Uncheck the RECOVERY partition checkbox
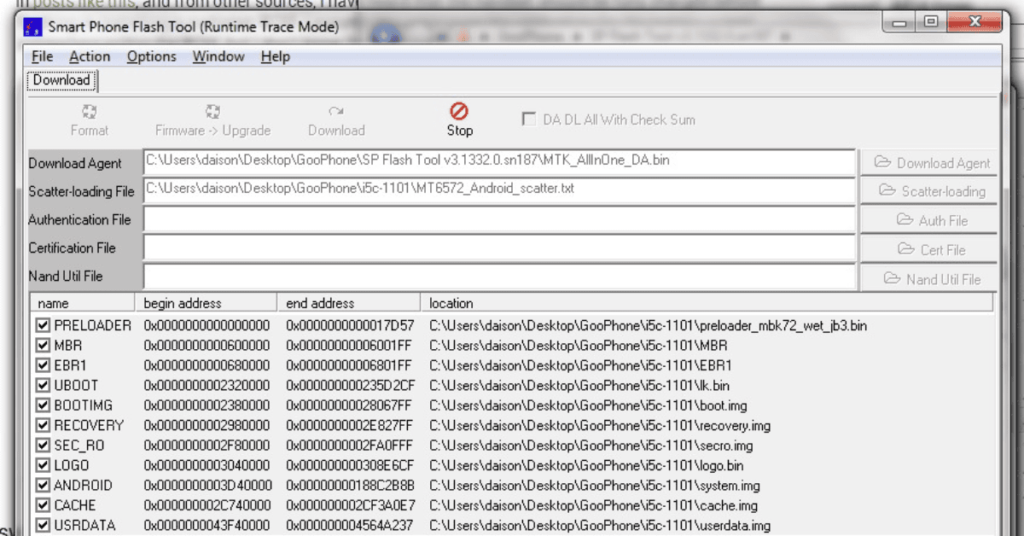The height and width of the screenshot is (536, 1024). click(x=43, y=425)
